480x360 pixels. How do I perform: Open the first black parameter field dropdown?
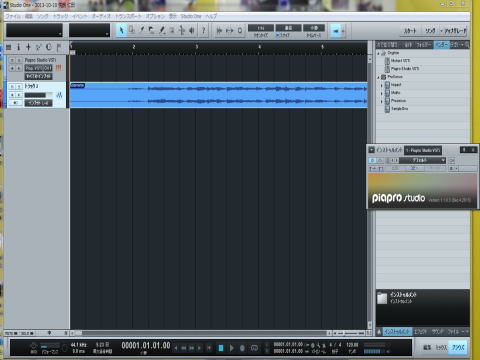pyautogui.click(x=34, y=30)
